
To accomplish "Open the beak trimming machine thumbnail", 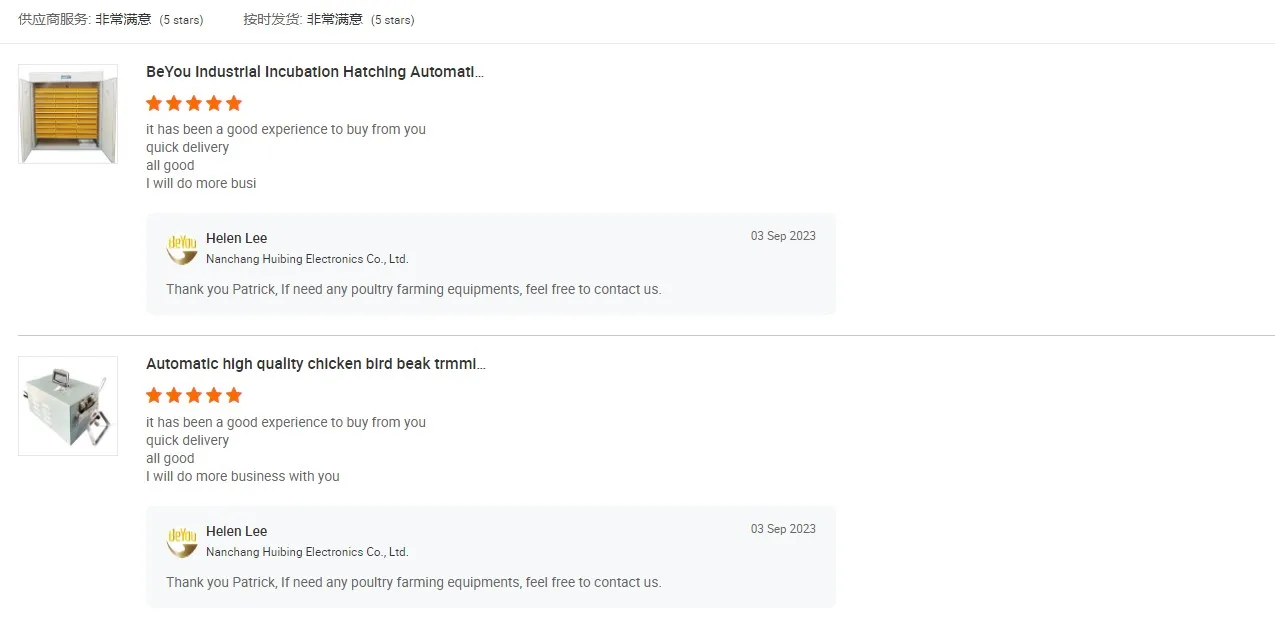I will coord(68,406).
